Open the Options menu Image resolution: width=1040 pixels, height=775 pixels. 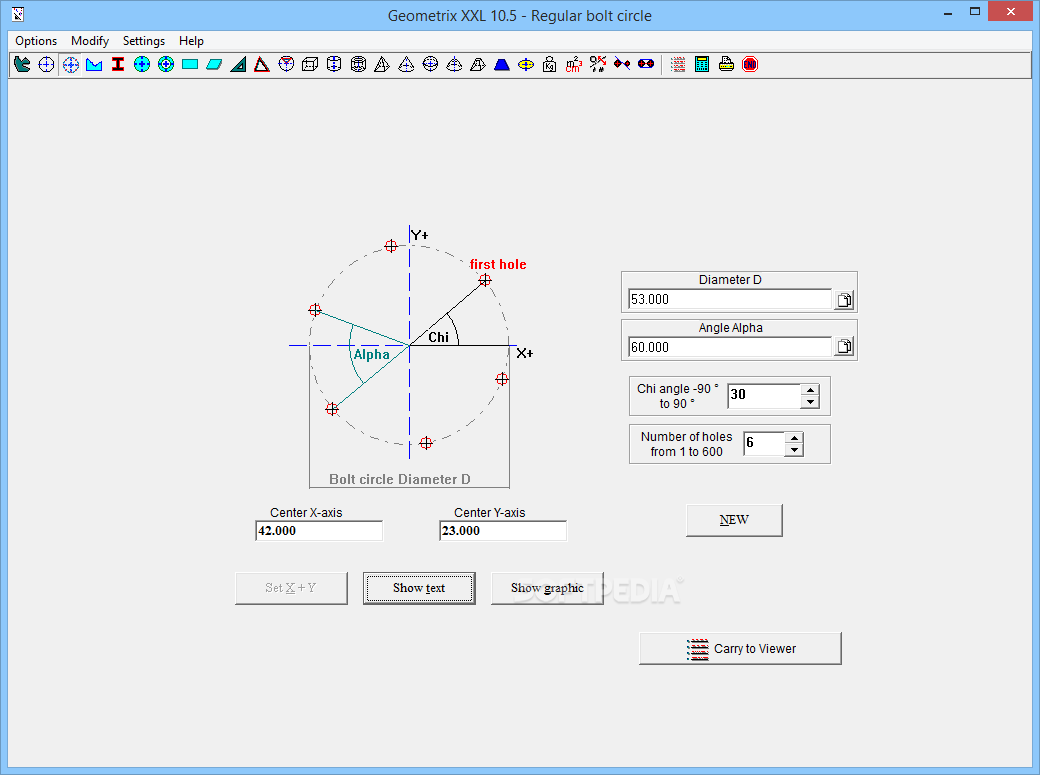tap(36, 40)
